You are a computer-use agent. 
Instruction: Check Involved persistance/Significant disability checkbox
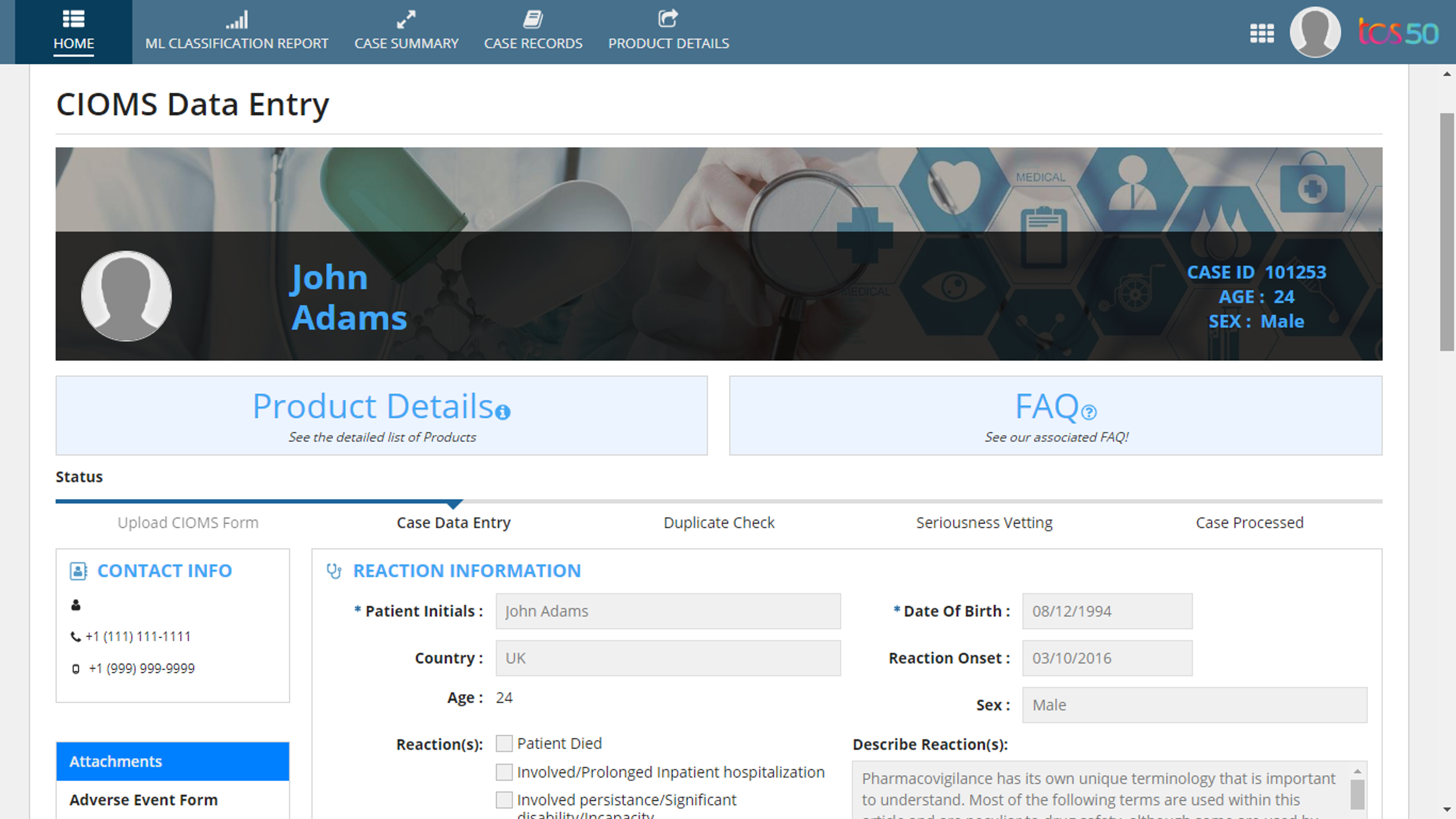(x=504, y=800)
